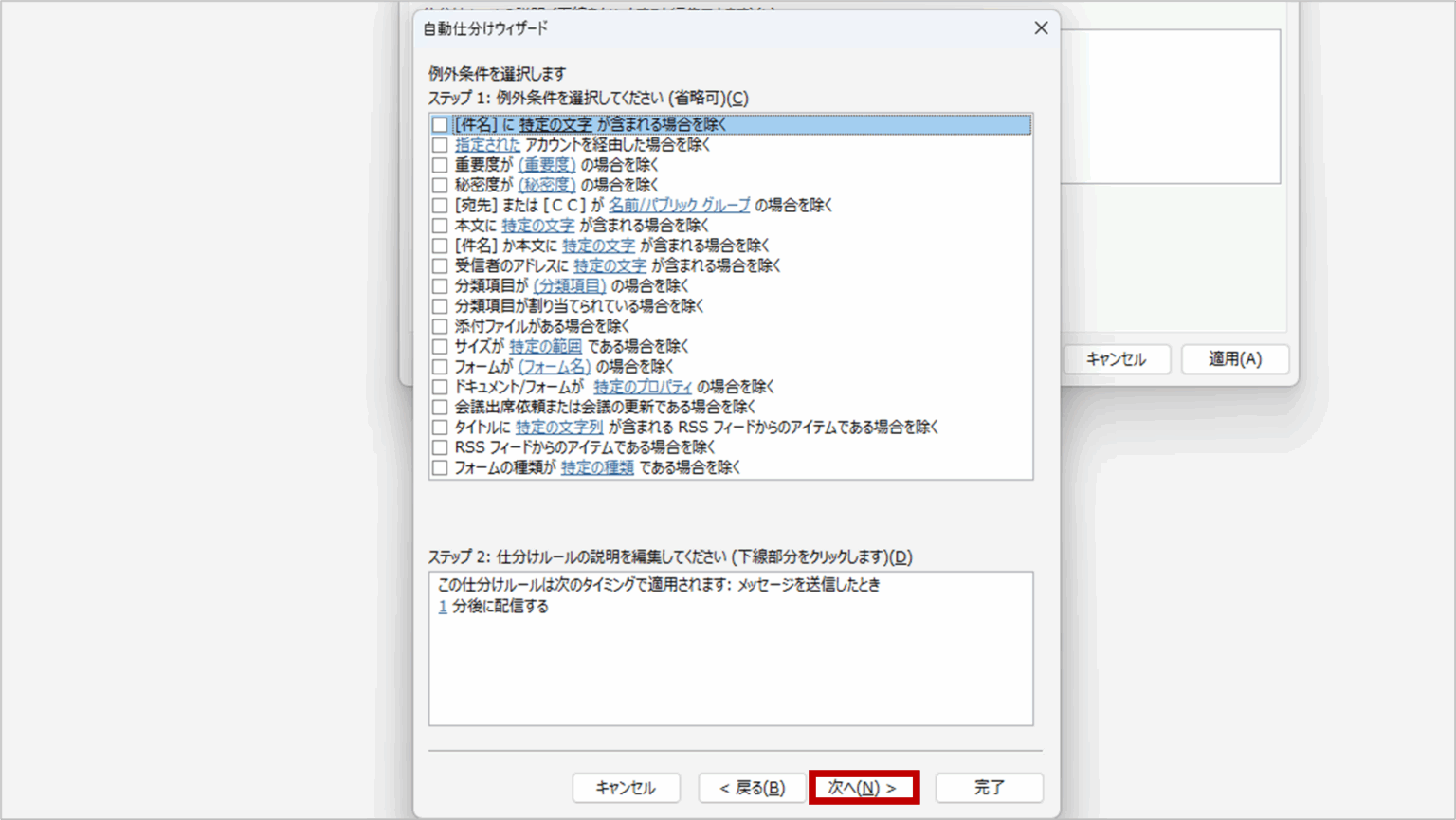Edit the 1 minute delay link
The image size is (1456, 820).
443,607
